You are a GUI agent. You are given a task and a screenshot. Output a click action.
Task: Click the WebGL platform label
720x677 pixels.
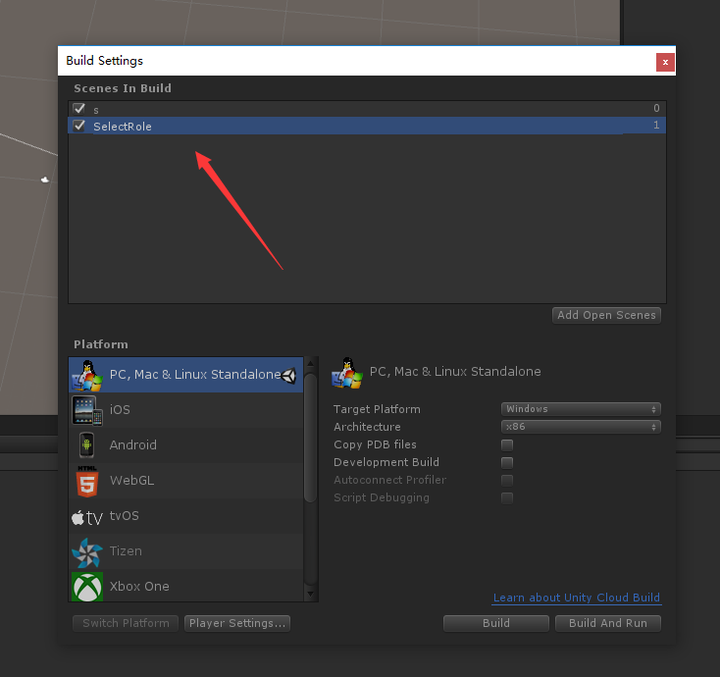point(132,480)
